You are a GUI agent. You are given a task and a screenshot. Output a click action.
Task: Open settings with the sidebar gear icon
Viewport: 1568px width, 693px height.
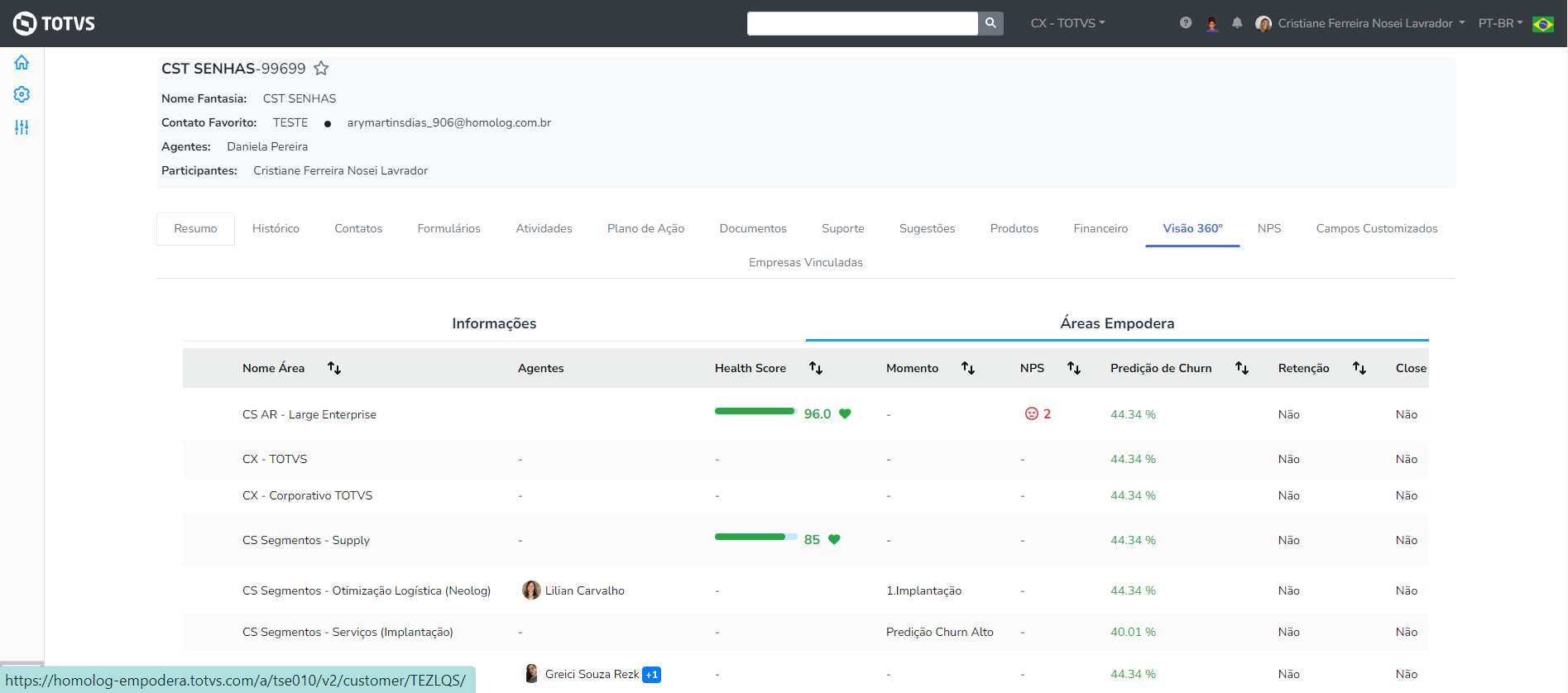22,94
